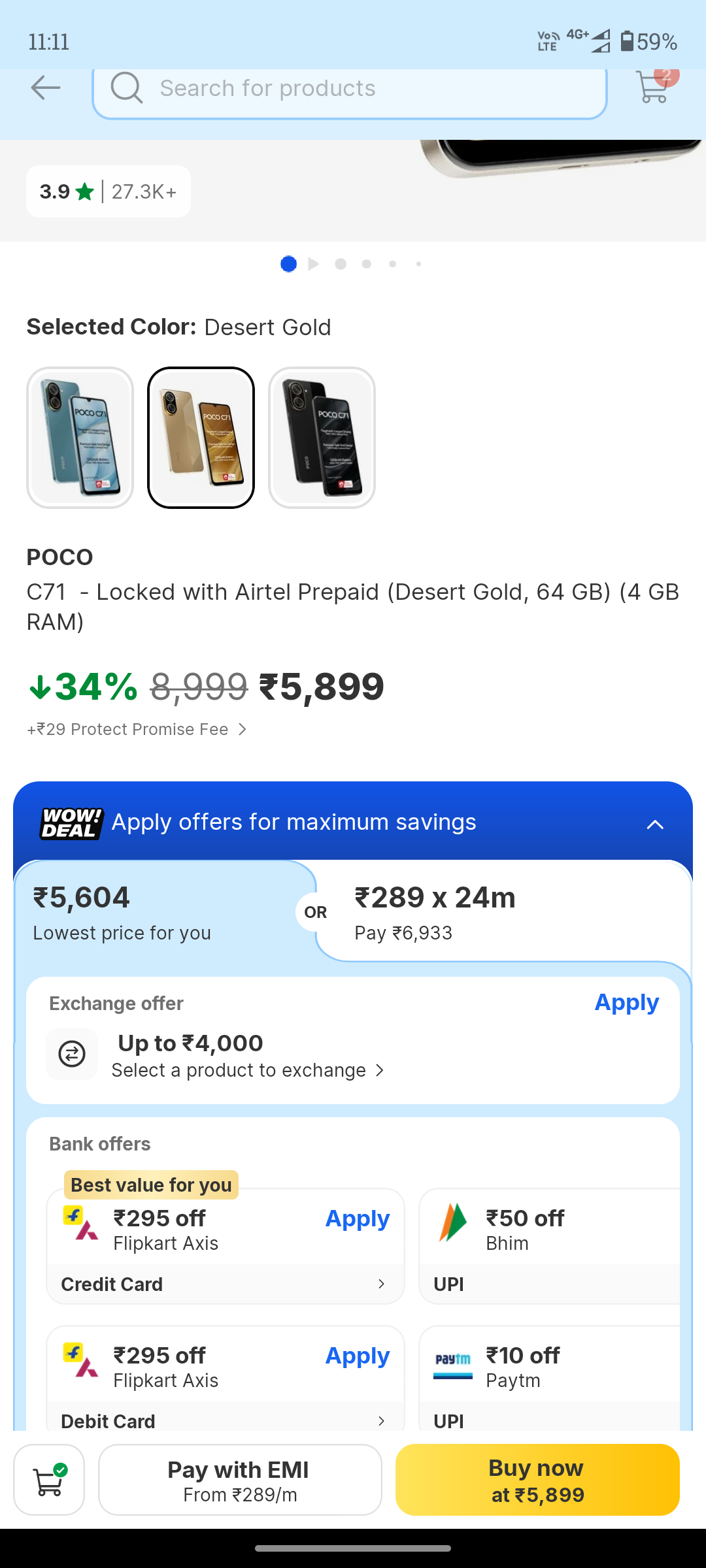
Task: Select the blue POCO C71 color
Action: pyautogui.click(x=80, y=438)
